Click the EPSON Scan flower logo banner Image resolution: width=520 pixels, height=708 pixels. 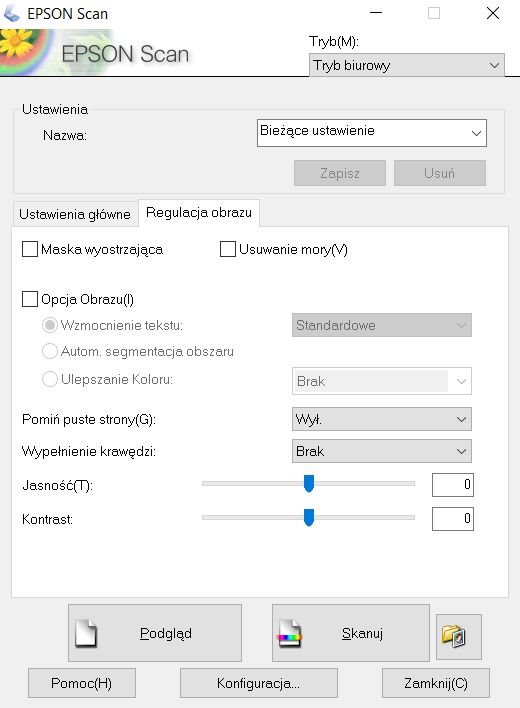point(95,53)
